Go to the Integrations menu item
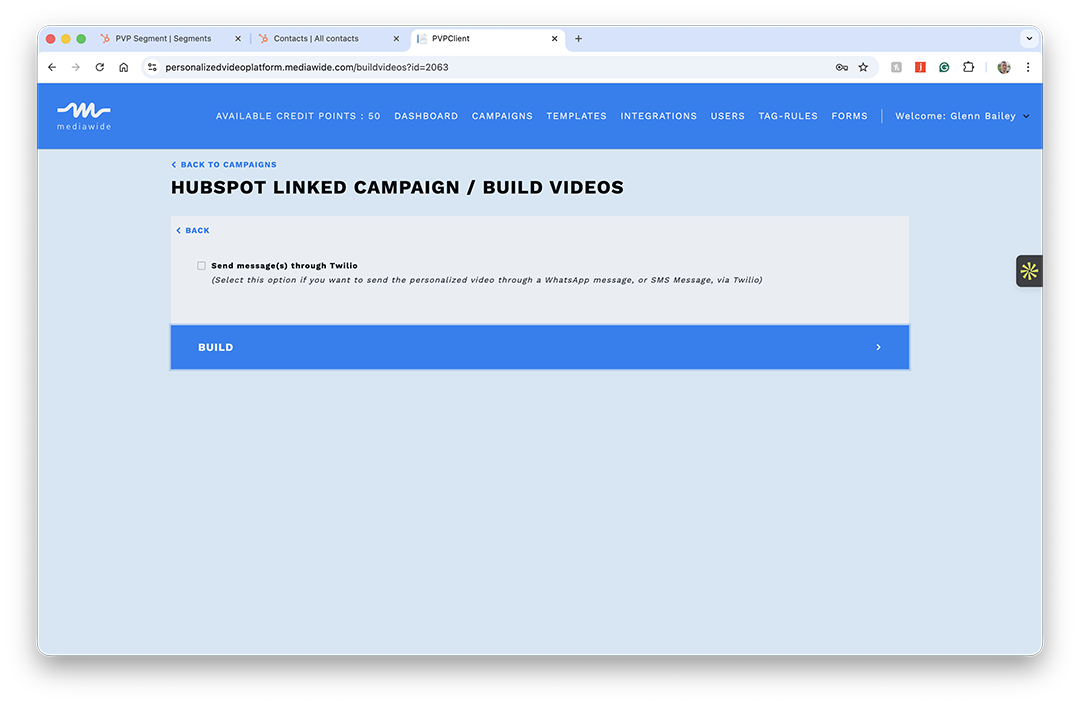 click(658, 116)
